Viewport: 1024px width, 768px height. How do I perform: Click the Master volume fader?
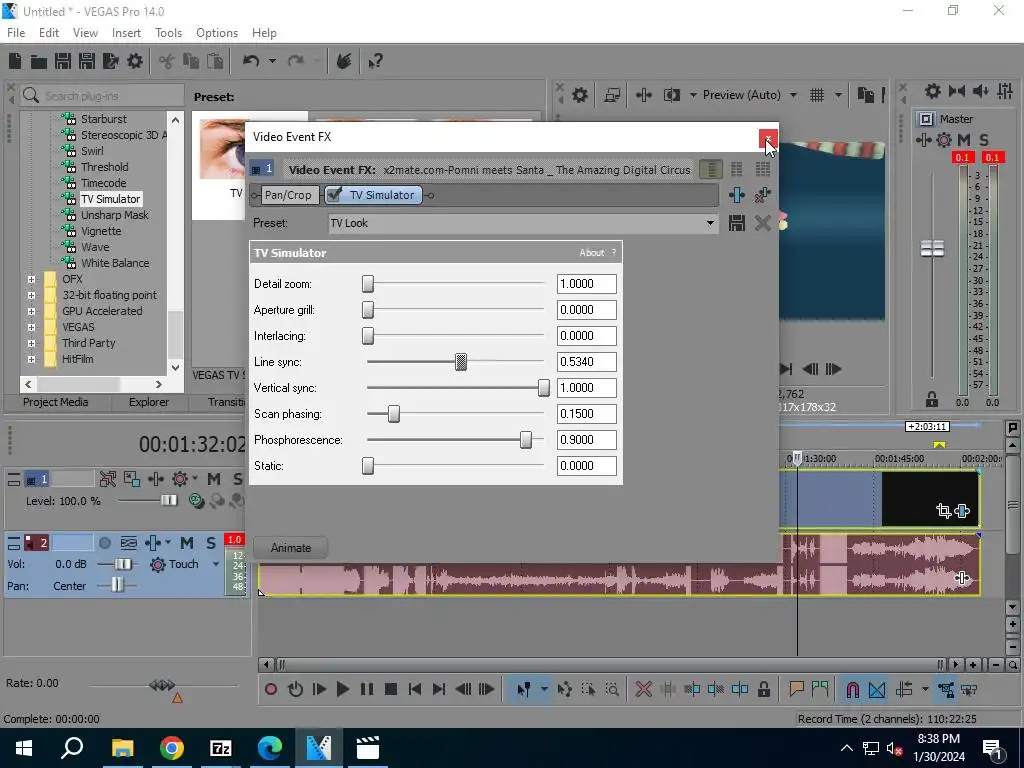click(932, 248)
